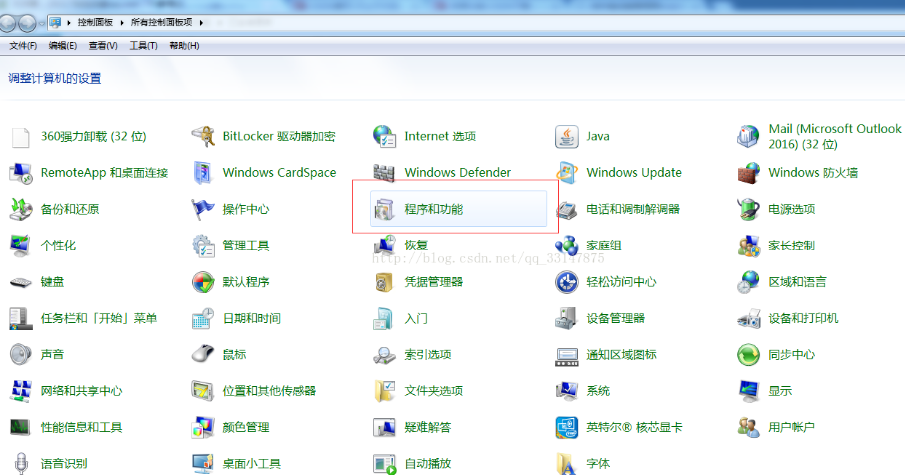Open the 显示 link

pos(780,391)
